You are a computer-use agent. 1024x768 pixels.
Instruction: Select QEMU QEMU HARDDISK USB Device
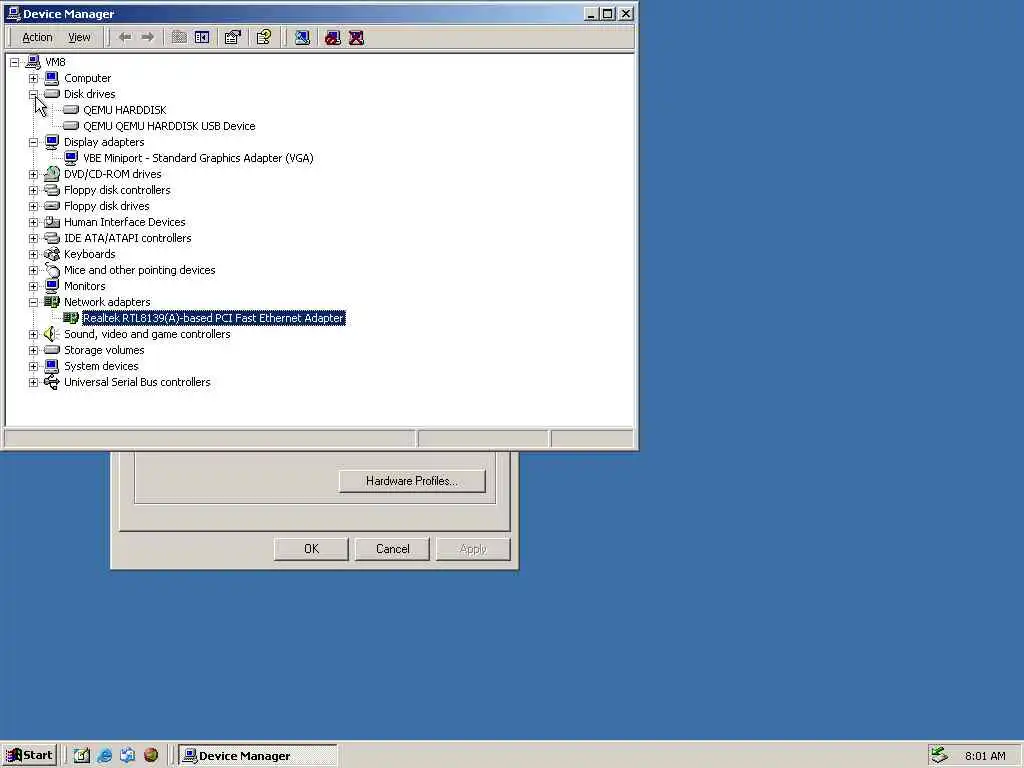pos(169,126)
